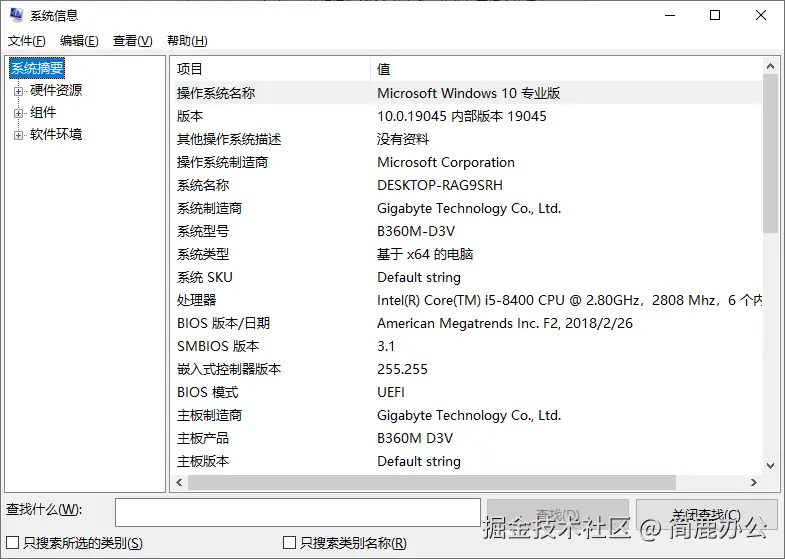Select the 系统 SKU row label
This screenshot has height=559, width=785.
205,277
